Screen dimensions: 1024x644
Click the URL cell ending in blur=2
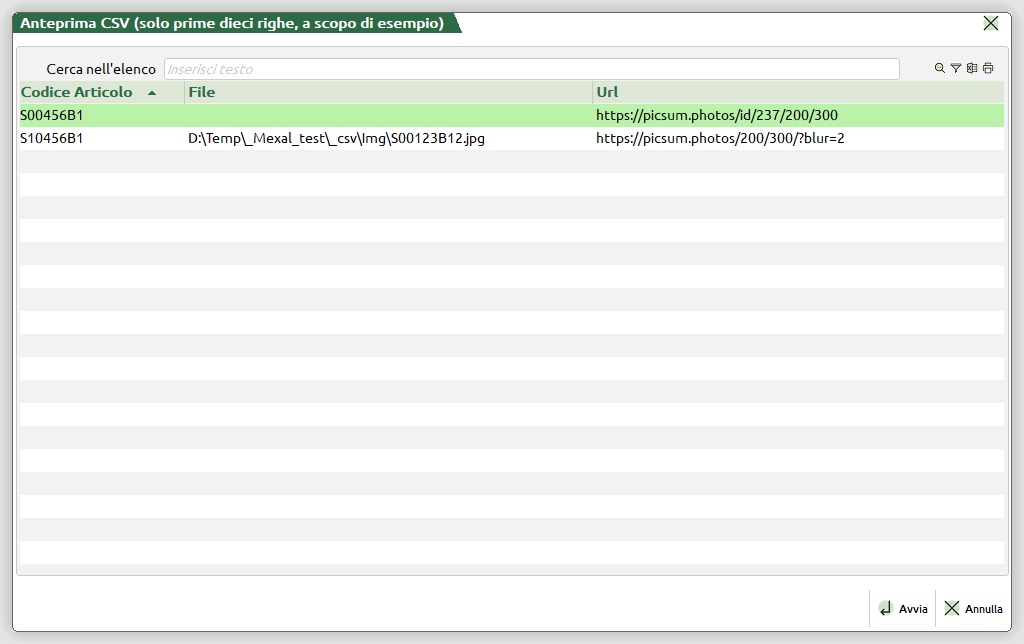(x=720, y=138)
